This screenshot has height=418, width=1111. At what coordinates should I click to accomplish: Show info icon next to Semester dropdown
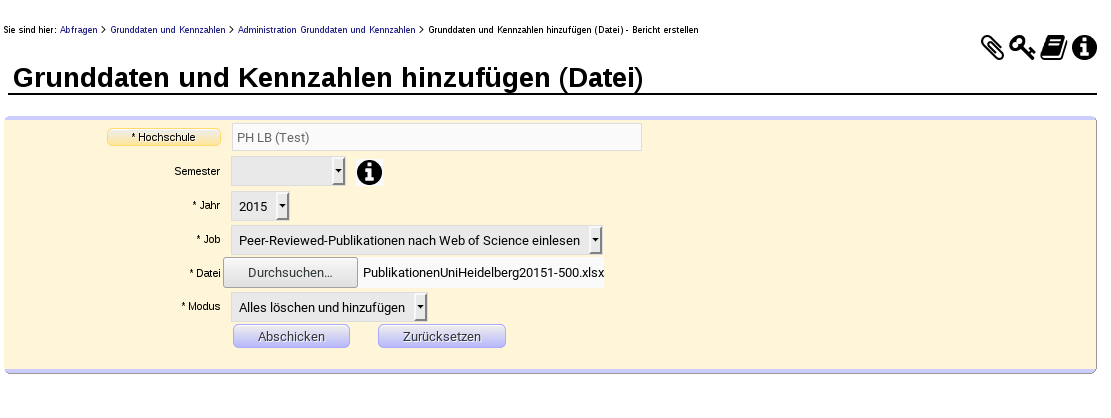[x=369, y=173]
